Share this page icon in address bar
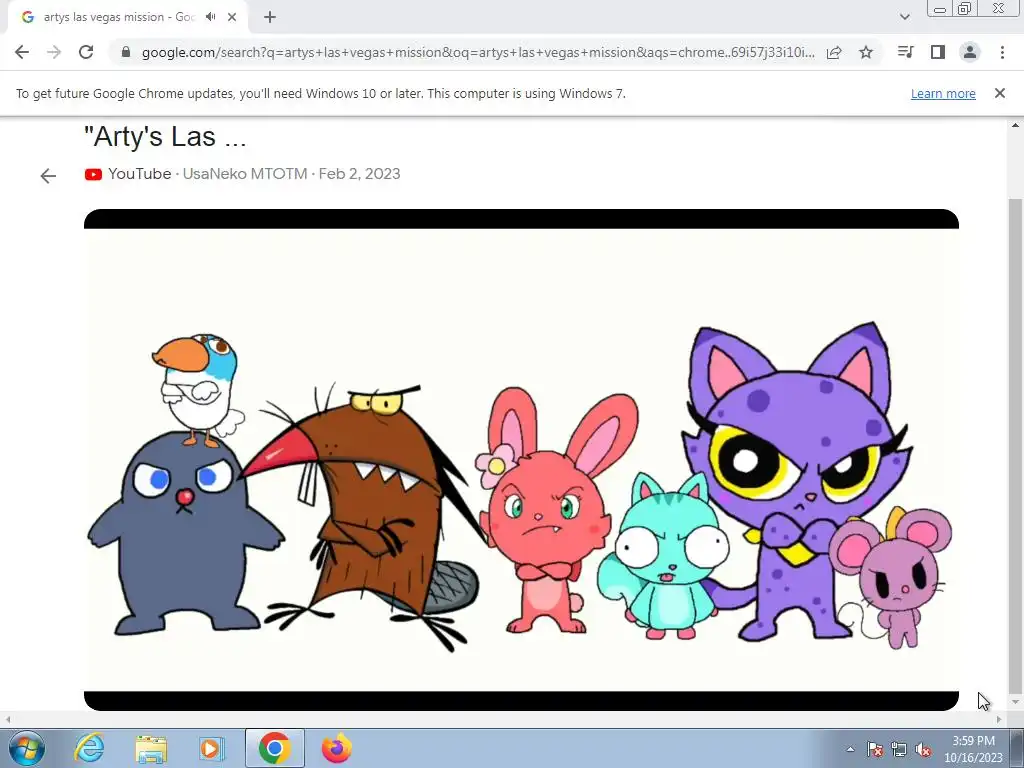The height and width of the screenshot is (768, 1024). (834, 52)
